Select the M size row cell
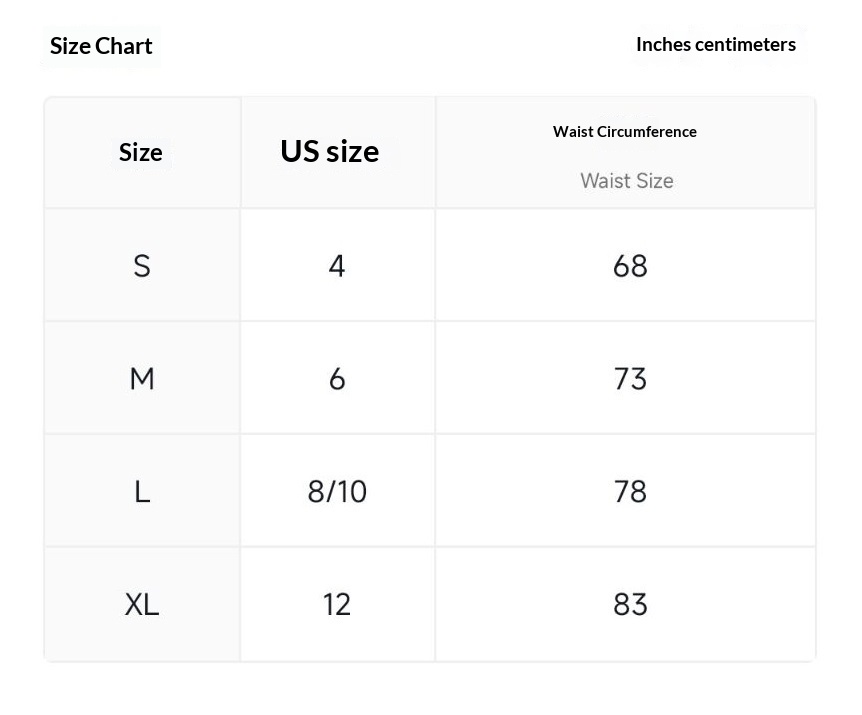The width and height of the screenshot is (862, 715). tap(142, 379)
